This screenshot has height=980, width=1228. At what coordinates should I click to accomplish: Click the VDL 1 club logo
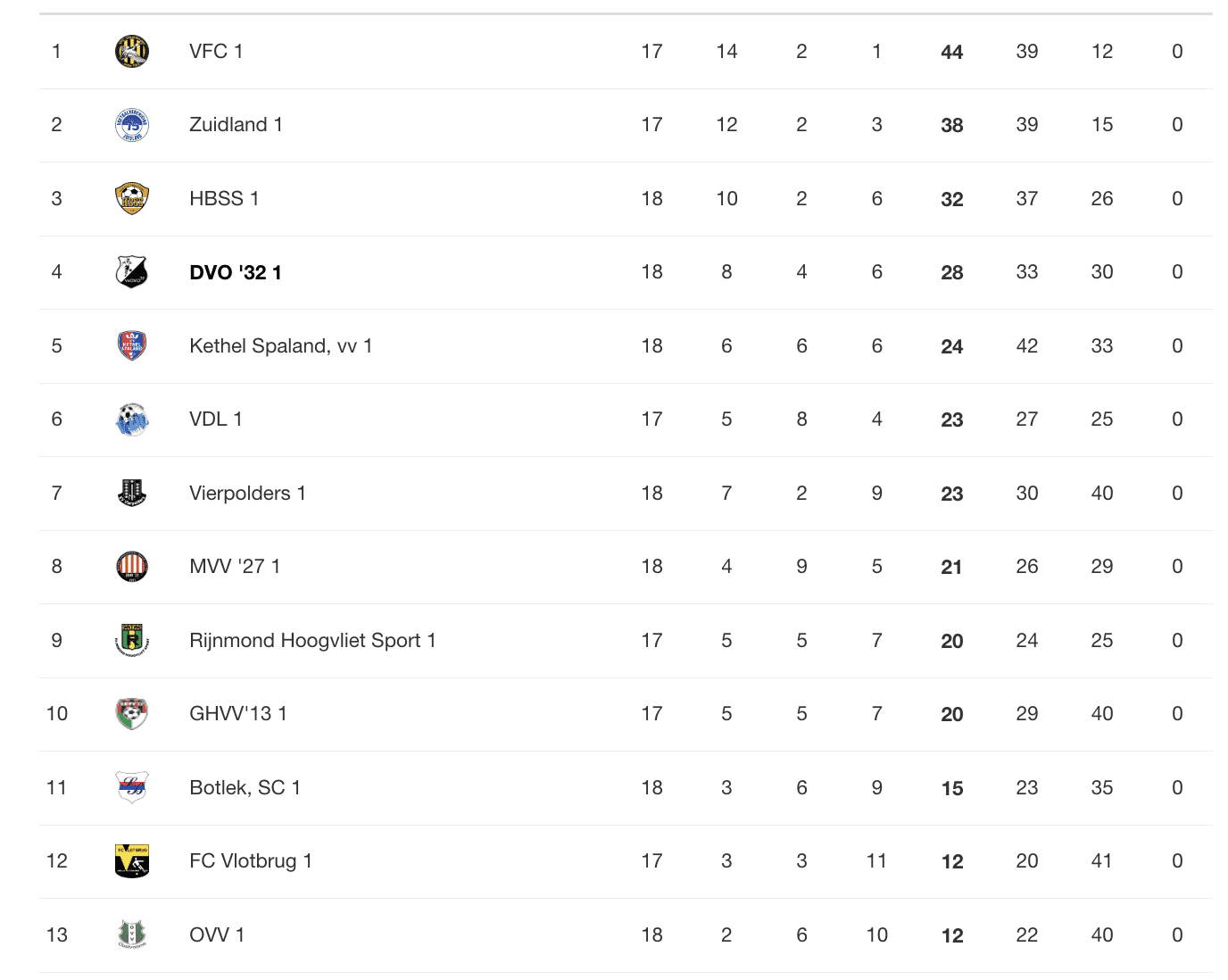132,419
